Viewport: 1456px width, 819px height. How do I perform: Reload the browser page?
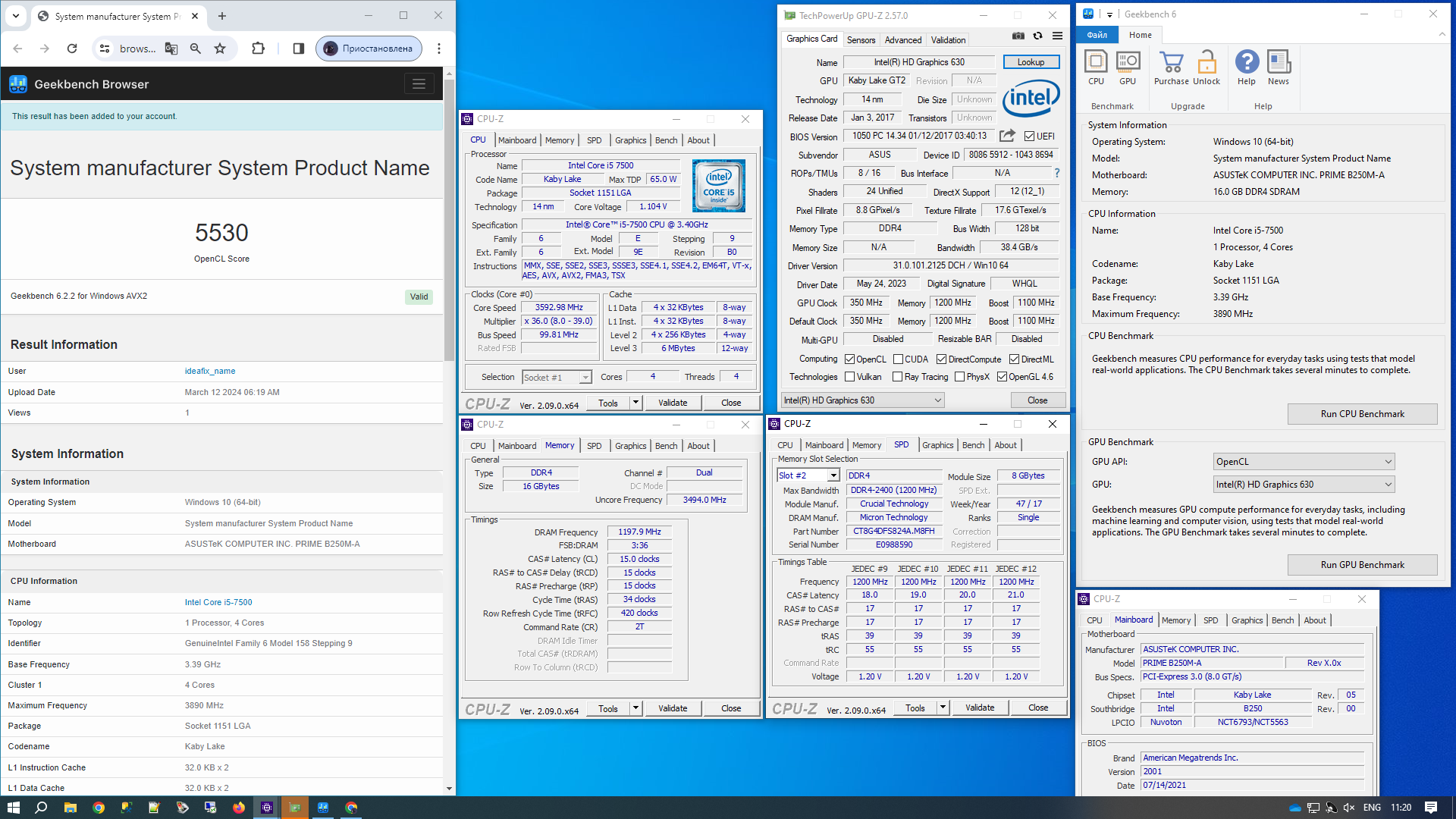[x=72, y=49]
